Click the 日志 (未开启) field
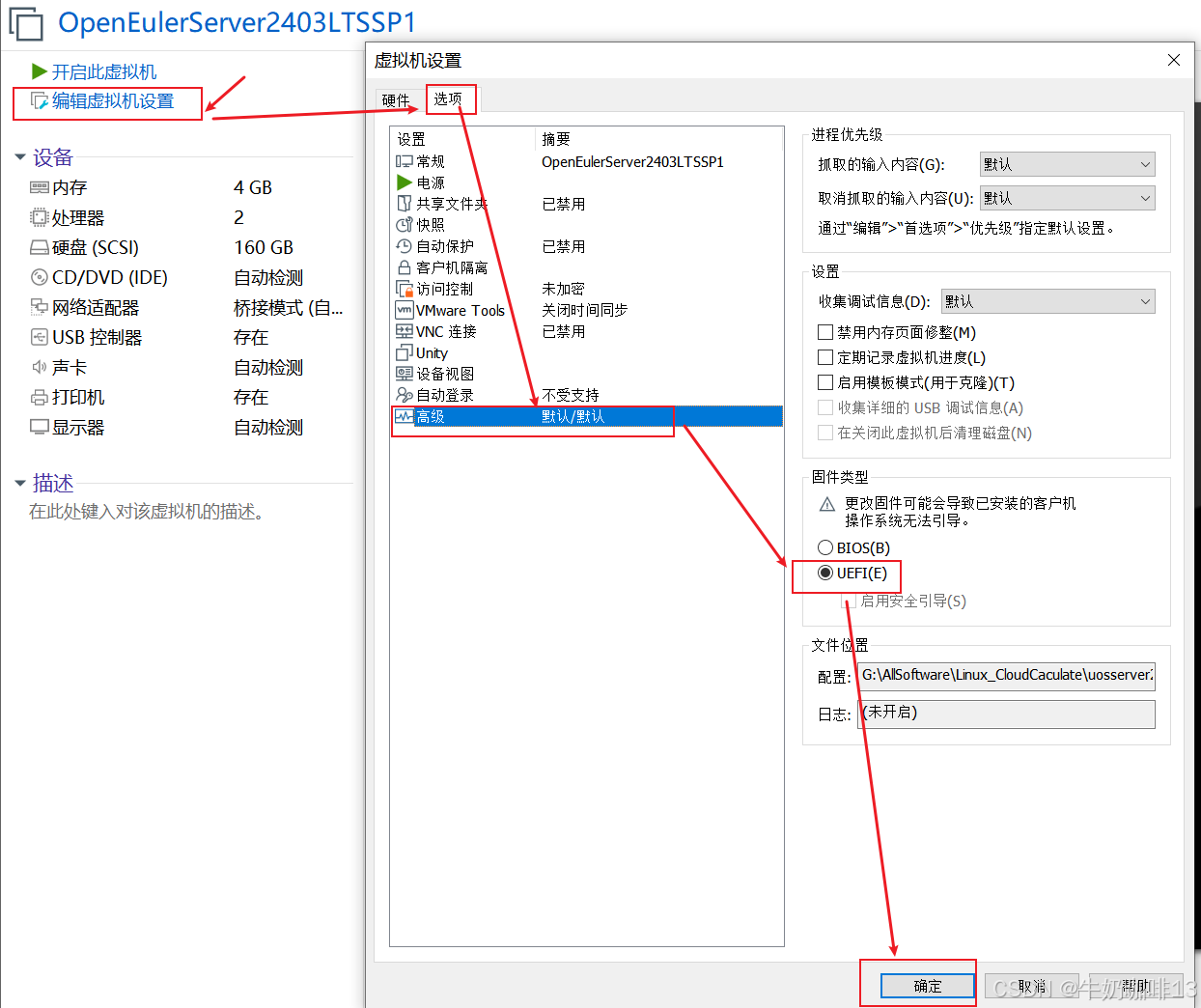1201x1008 pixels. [x=1007, y=714]
